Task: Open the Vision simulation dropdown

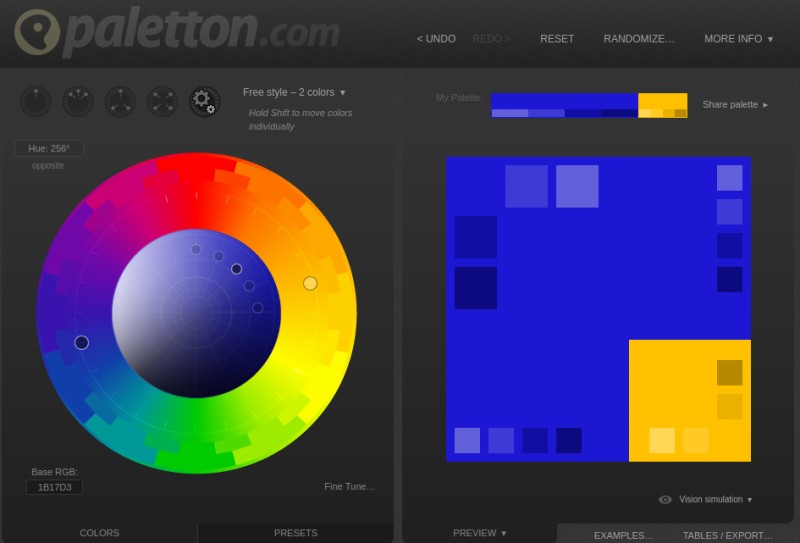Action: (715, 500)
